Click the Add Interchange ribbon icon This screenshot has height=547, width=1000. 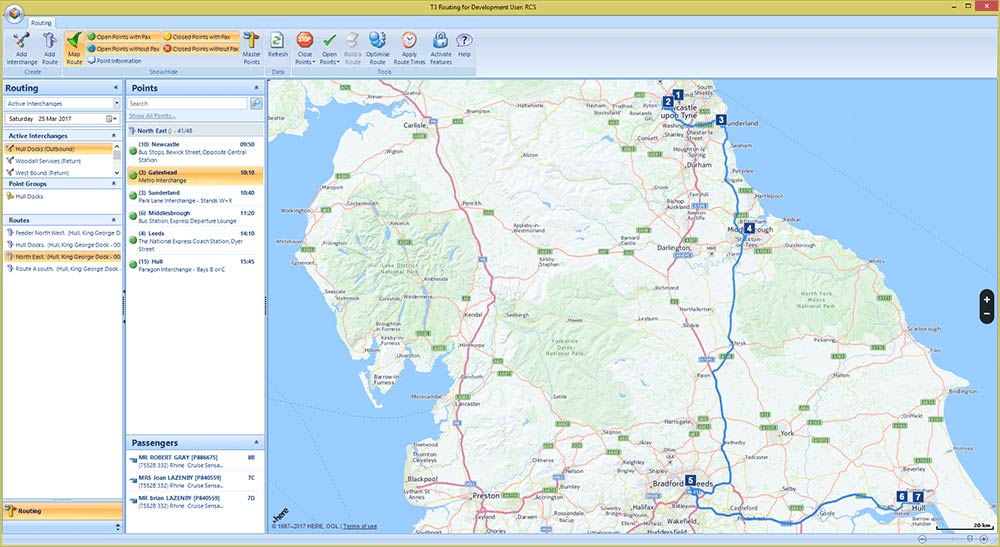tap(22, 48)
